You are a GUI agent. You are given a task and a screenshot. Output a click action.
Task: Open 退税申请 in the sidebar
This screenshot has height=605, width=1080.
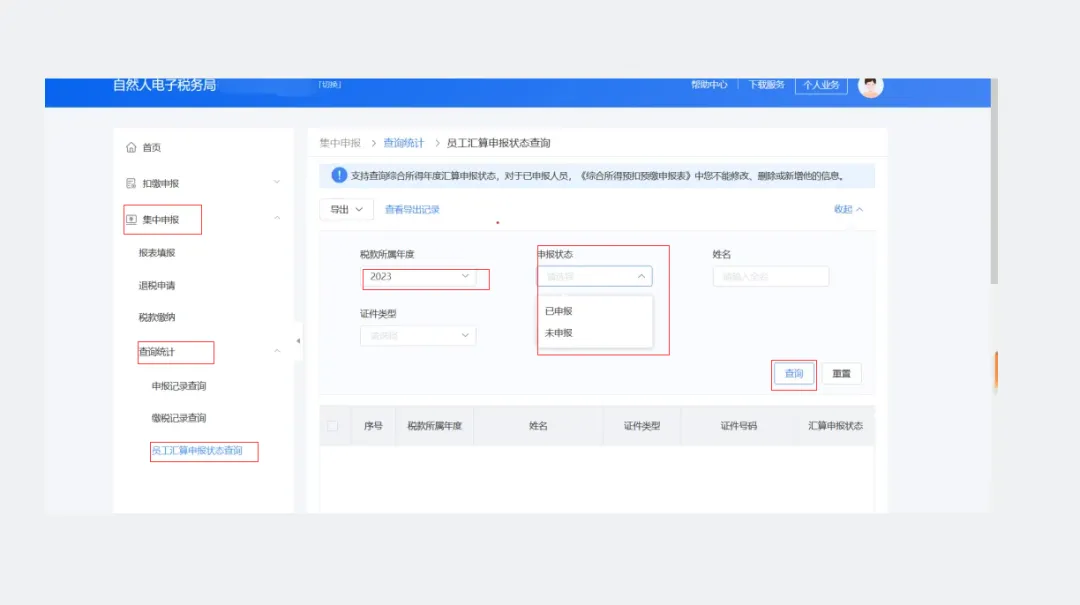click(x=157, y=285)
